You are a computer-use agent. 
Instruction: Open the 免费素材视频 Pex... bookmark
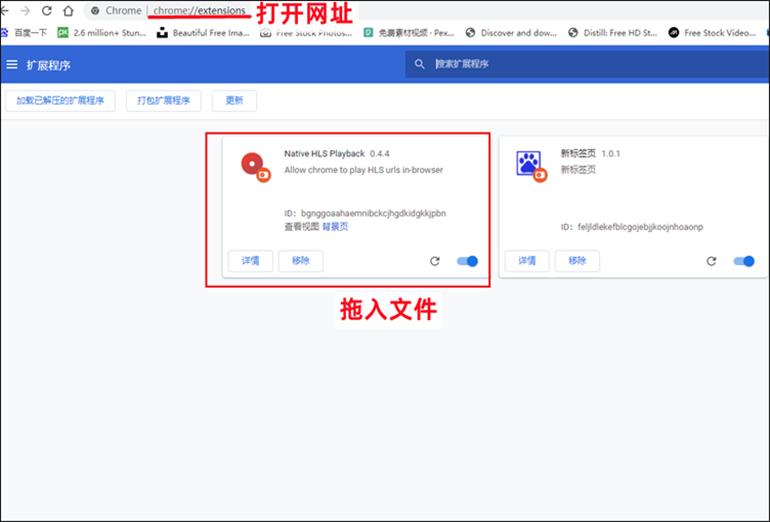tap(409, 33)
